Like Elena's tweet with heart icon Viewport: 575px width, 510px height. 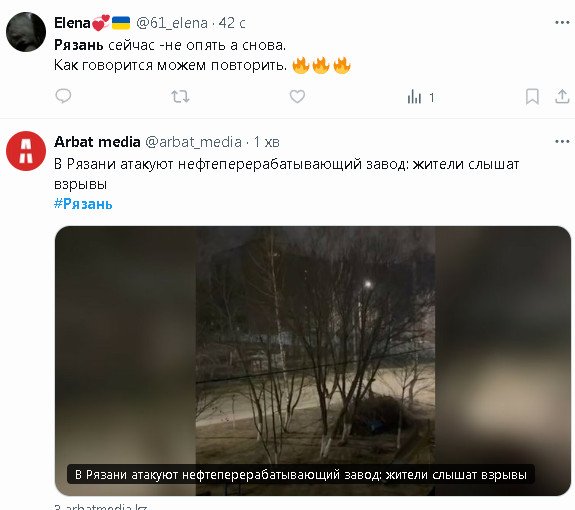click(x=297, y=97)
